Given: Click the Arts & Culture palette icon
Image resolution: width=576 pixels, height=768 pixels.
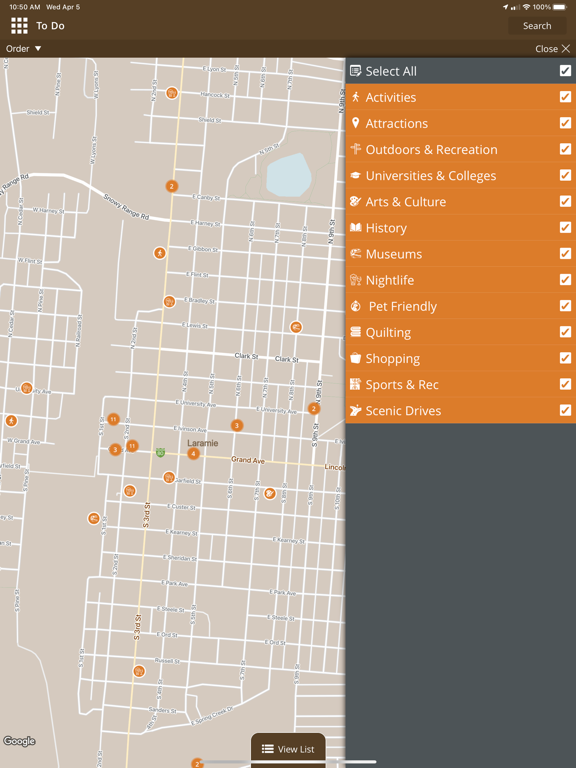Looking at the screenshot, I should pyautogui.click(x=356, y=201).
